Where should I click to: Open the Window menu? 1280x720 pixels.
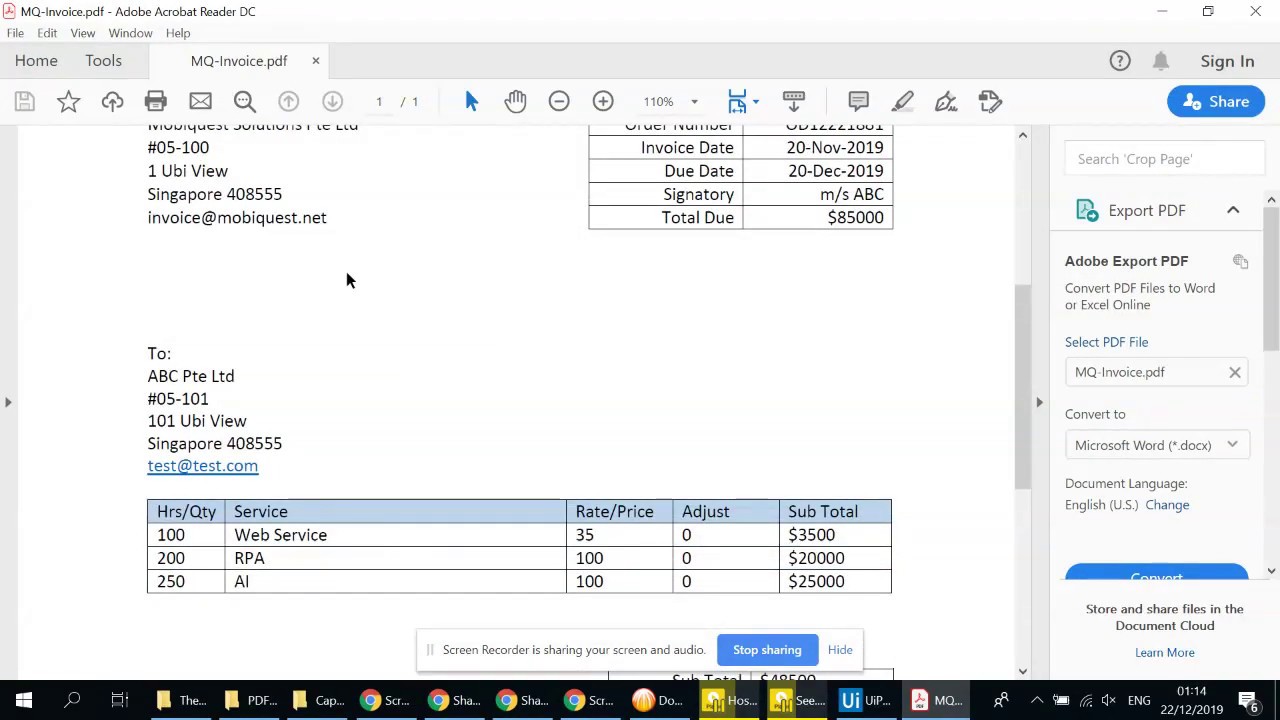(x=130, y=33)
